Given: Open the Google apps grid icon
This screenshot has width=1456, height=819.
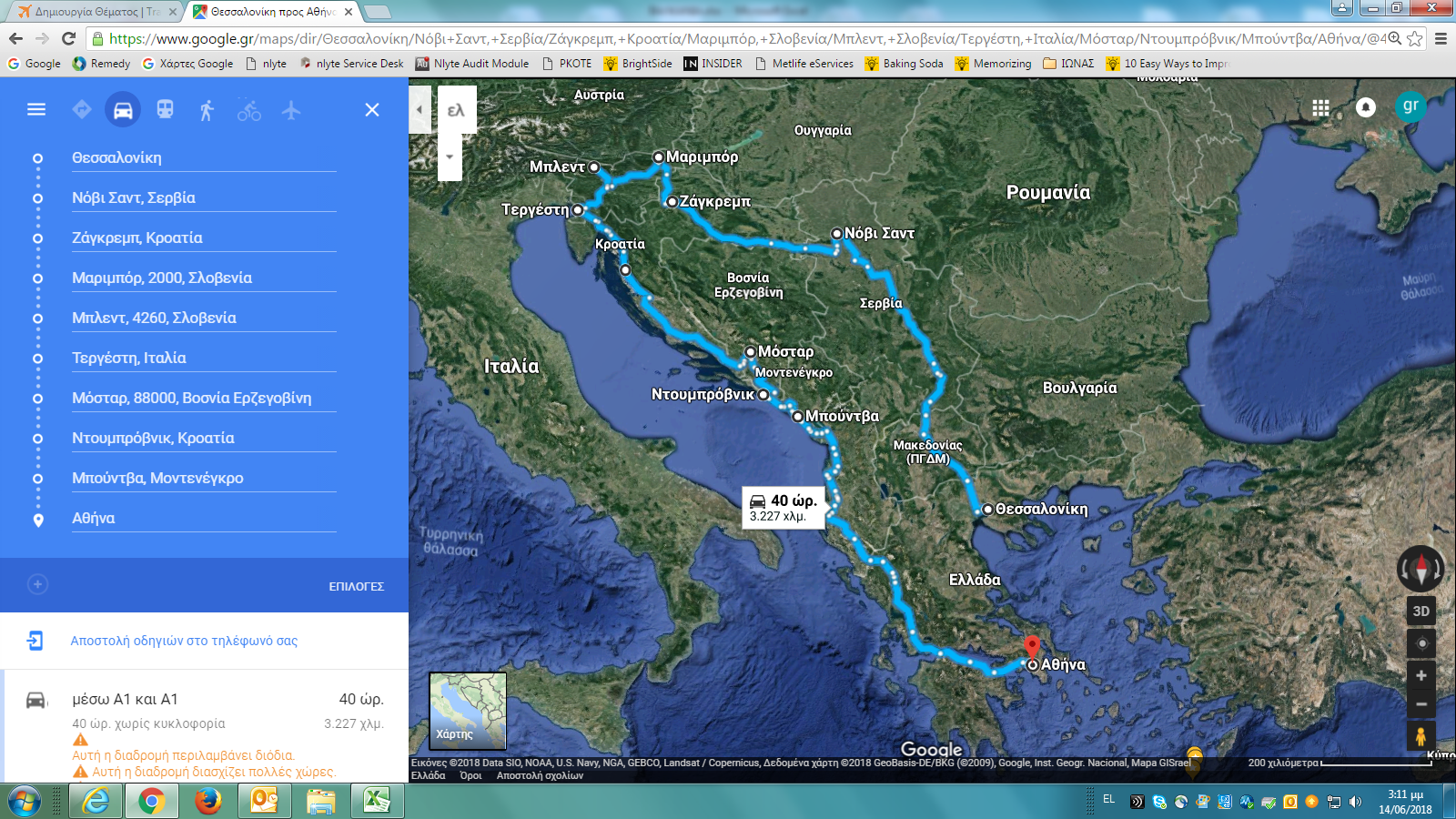Looking at the screenshot, I should click(x=1320, y=107).
